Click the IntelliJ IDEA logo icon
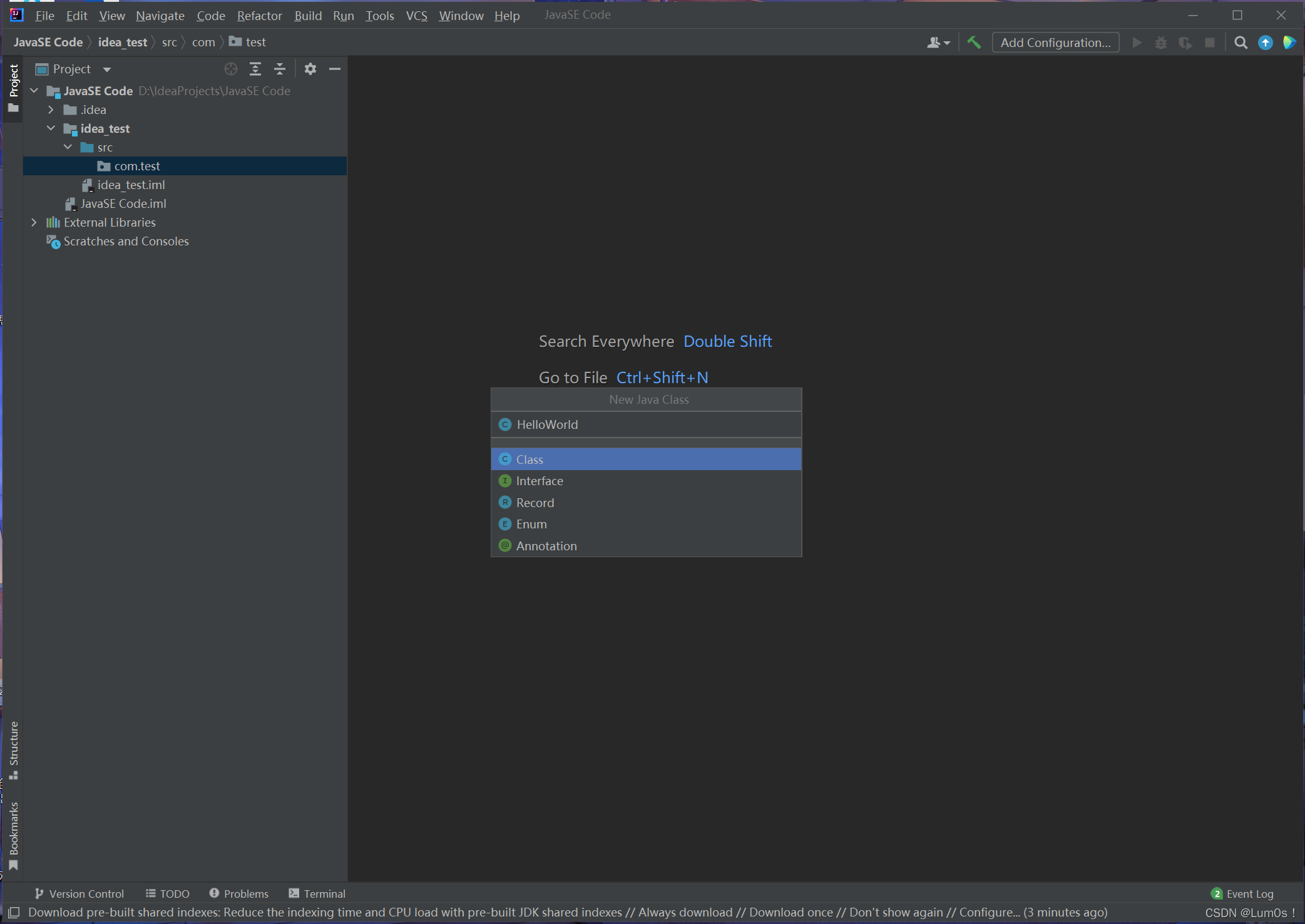Image resolution: width=1305 pixels, height=924 pixels. coord(17,14)
